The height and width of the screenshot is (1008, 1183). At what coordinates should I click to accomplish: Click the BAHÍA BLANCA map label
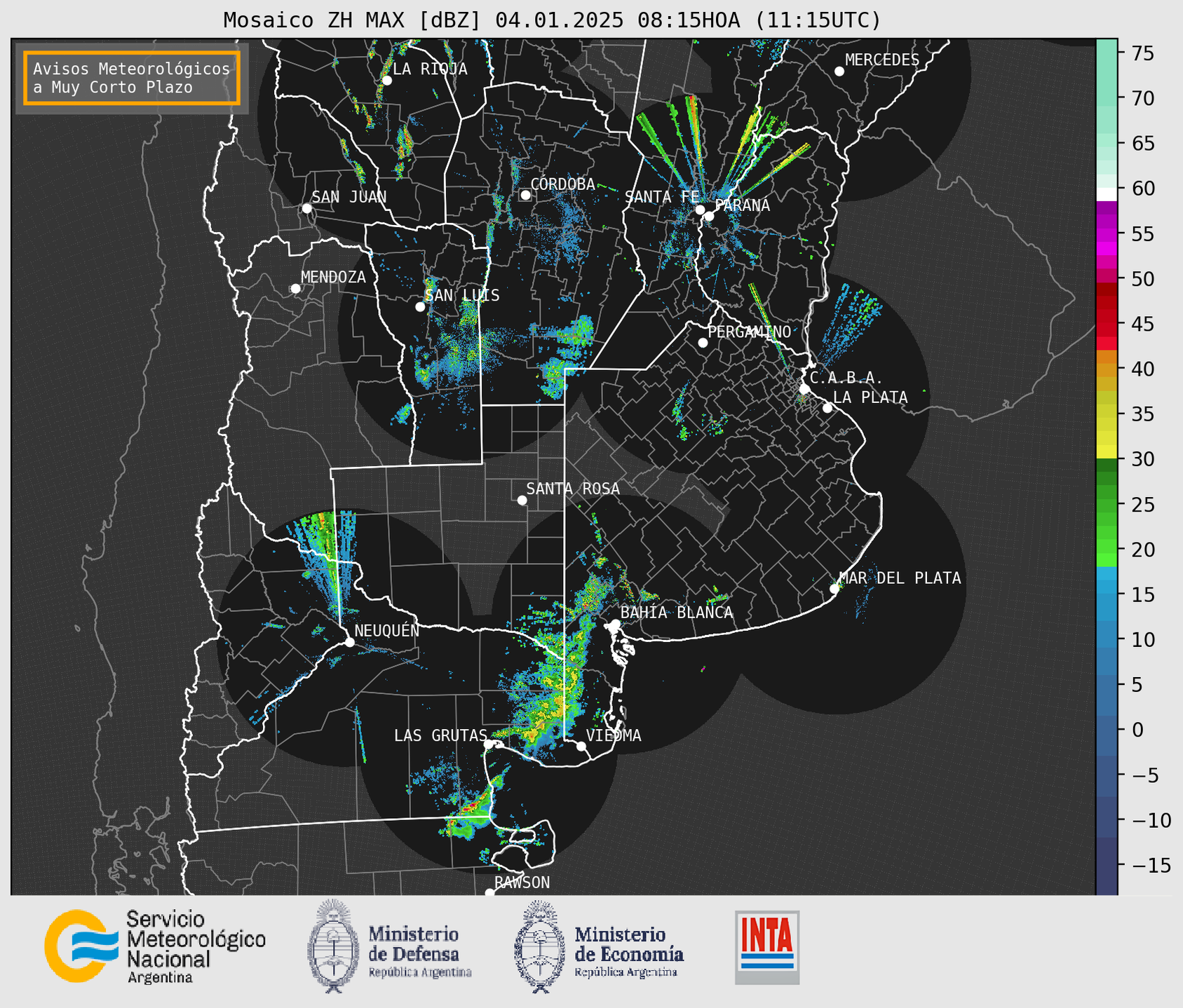coord(677,613)
